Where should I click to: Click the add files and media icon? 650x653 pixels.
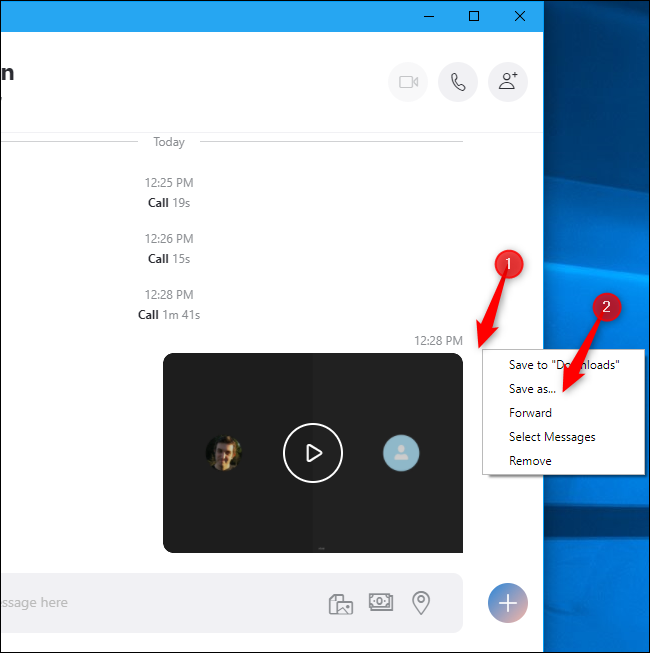click(341, 603)
